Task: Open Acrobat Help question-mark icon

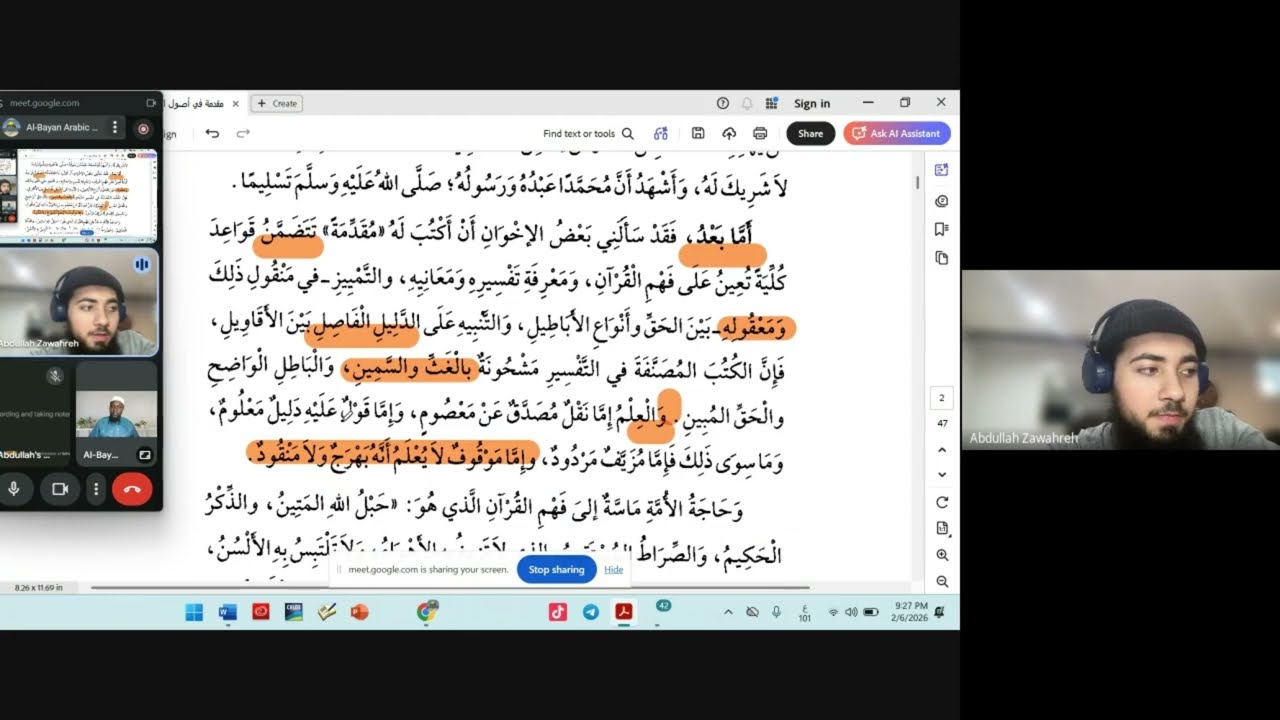Action: coord(723,103)
